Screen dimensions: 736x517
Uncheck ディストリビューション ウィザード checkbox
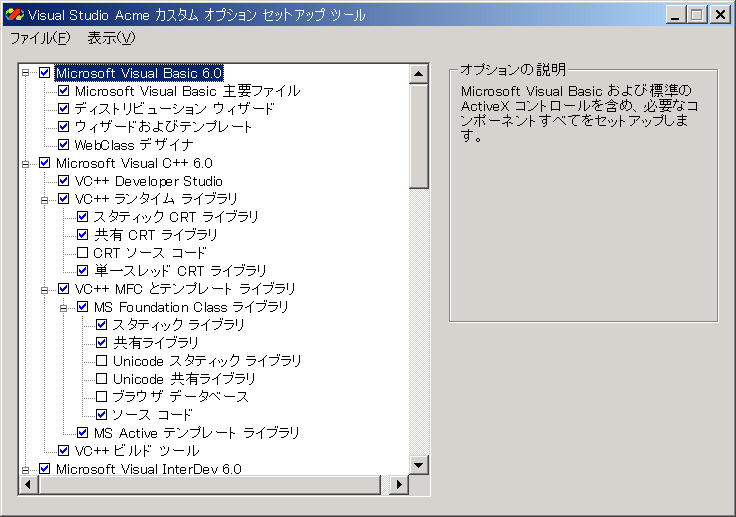point(63,109)
